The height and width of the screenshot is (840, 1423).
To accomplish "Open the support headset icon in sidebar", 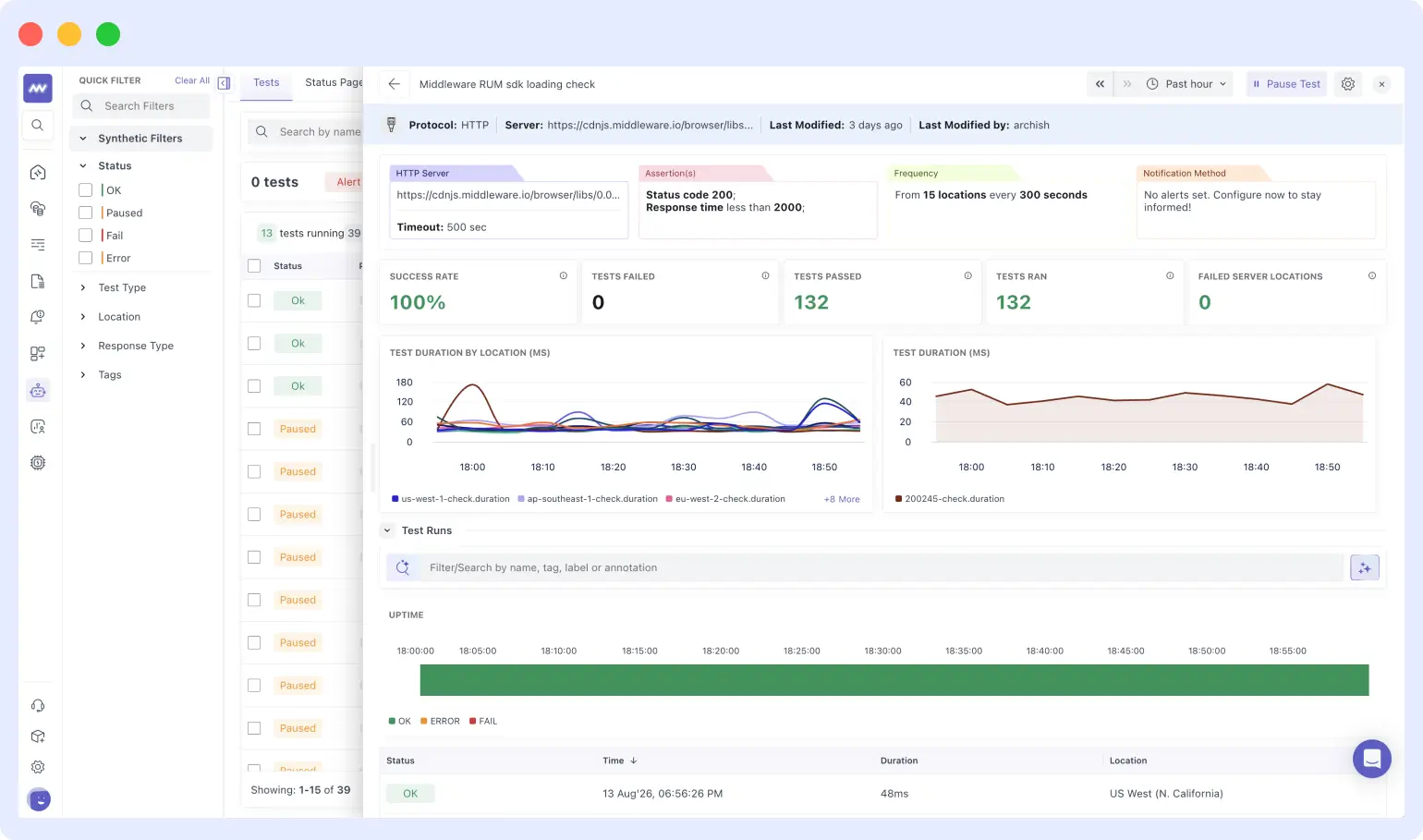I will click(38, 706).
